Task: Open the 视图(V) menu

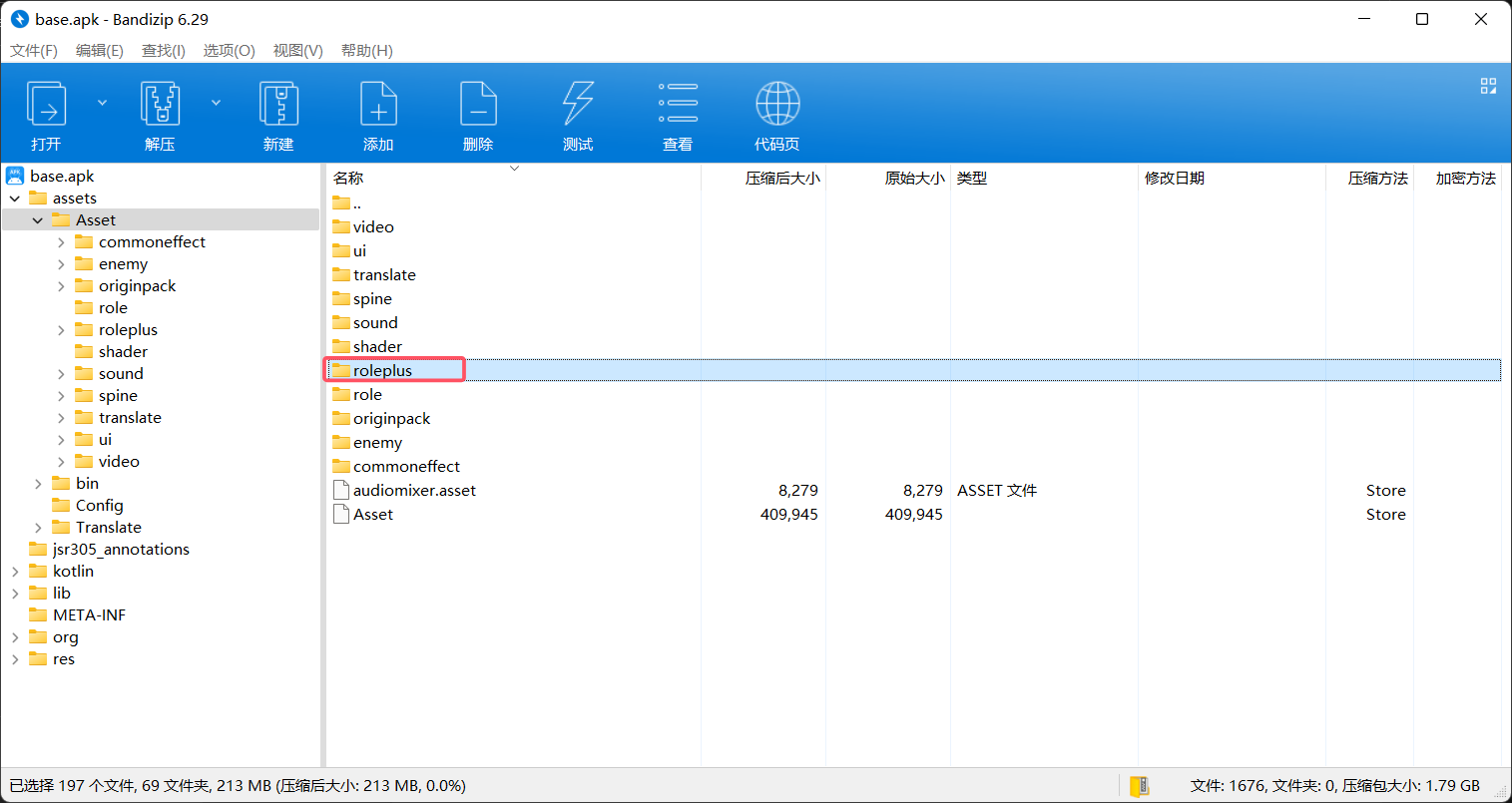Action: 297,51
